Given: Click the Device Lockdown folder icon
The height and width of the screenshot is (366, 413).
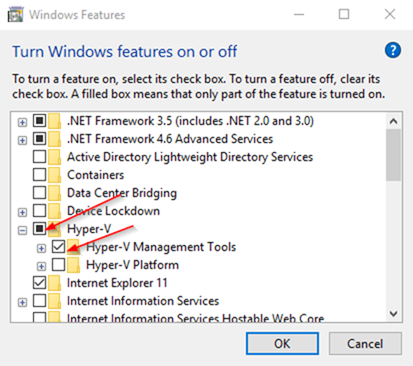Looking at the screenshot, I should click(x=55, y=211).
